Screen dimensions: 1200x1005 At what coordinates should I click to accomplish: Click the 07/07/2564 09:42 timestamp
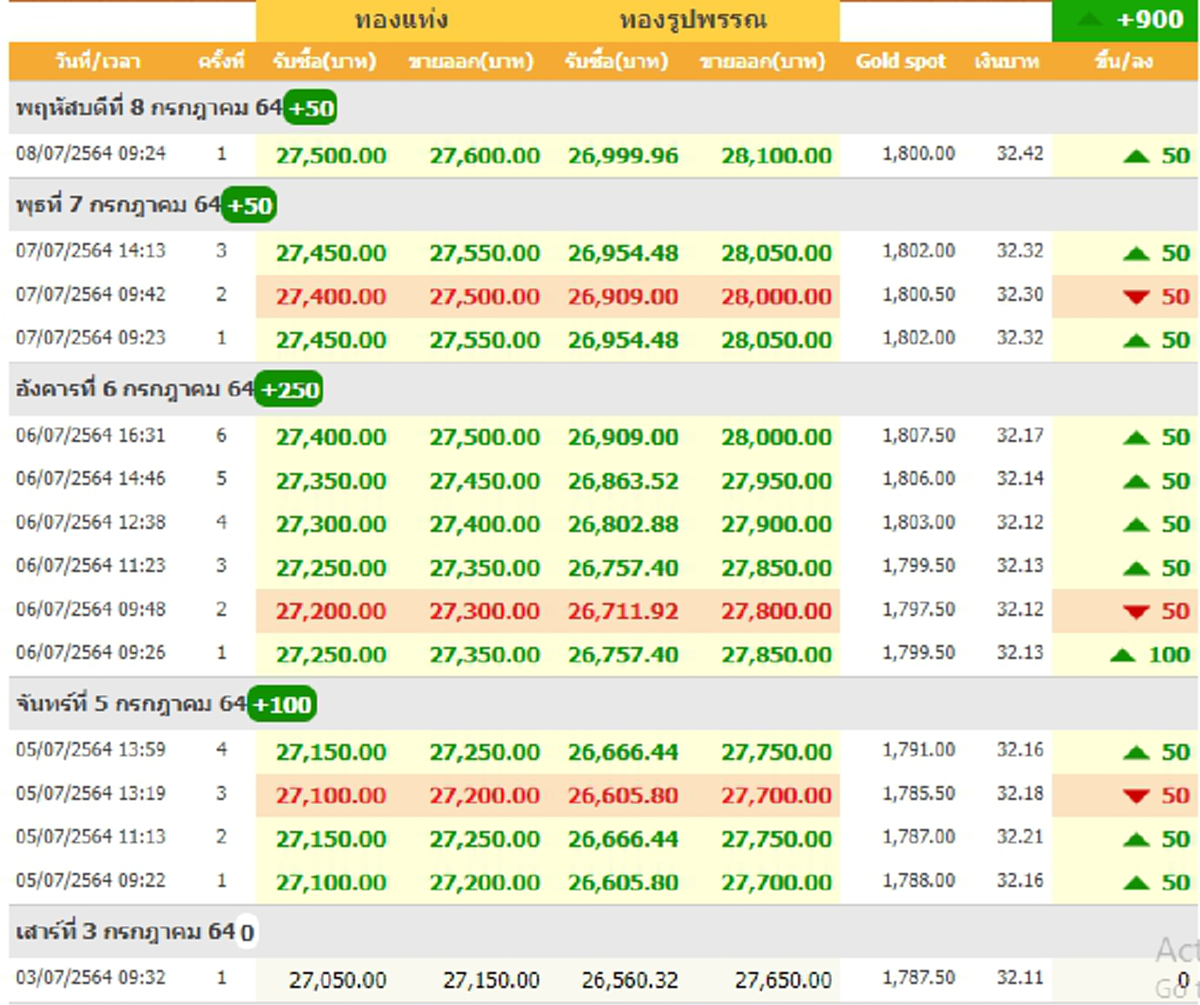[91, 295]
